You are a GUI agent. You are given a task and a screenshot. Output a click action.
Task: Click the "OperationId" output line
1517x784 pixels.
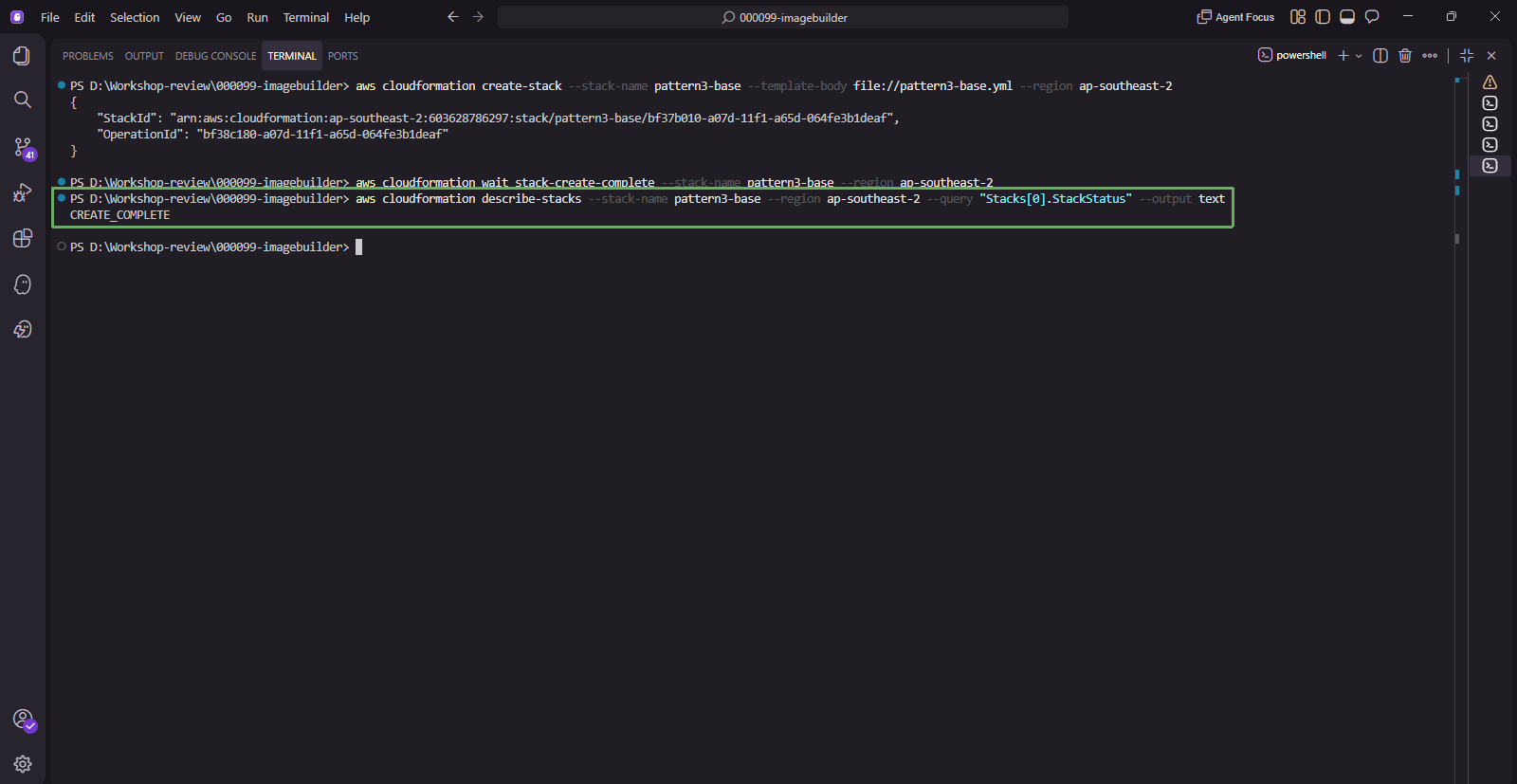click(x=272, y=135)
